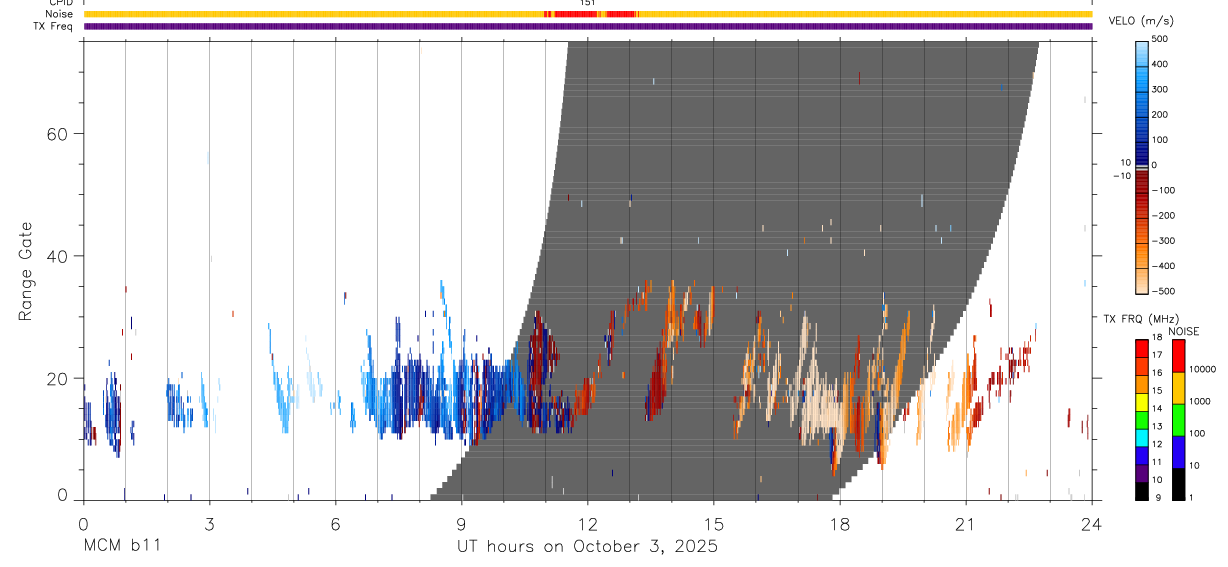Click the 'UT hours on October 3, 2025' label
1228x567 pixels.
tap(587, 547)
